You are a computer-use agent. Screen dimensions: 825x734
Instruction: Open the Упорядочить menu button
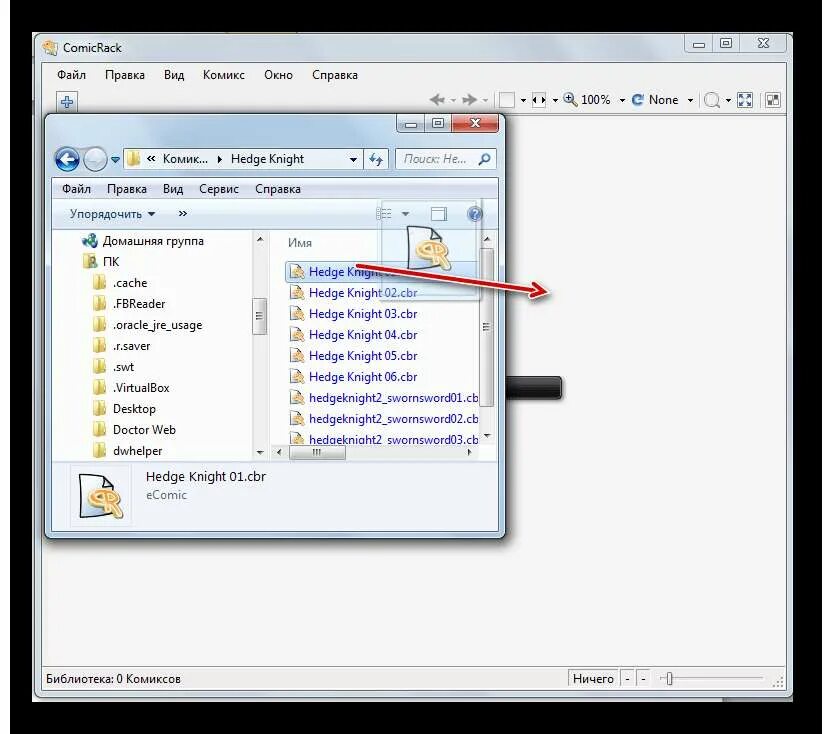[x=112, y=214]
